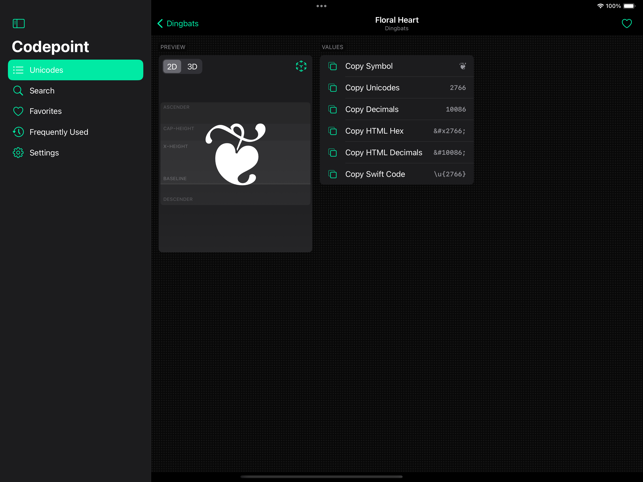Screen dimensions: 643x482
Task: Click the copy icon beside Copy Decimals
Action: click(333, 110)
